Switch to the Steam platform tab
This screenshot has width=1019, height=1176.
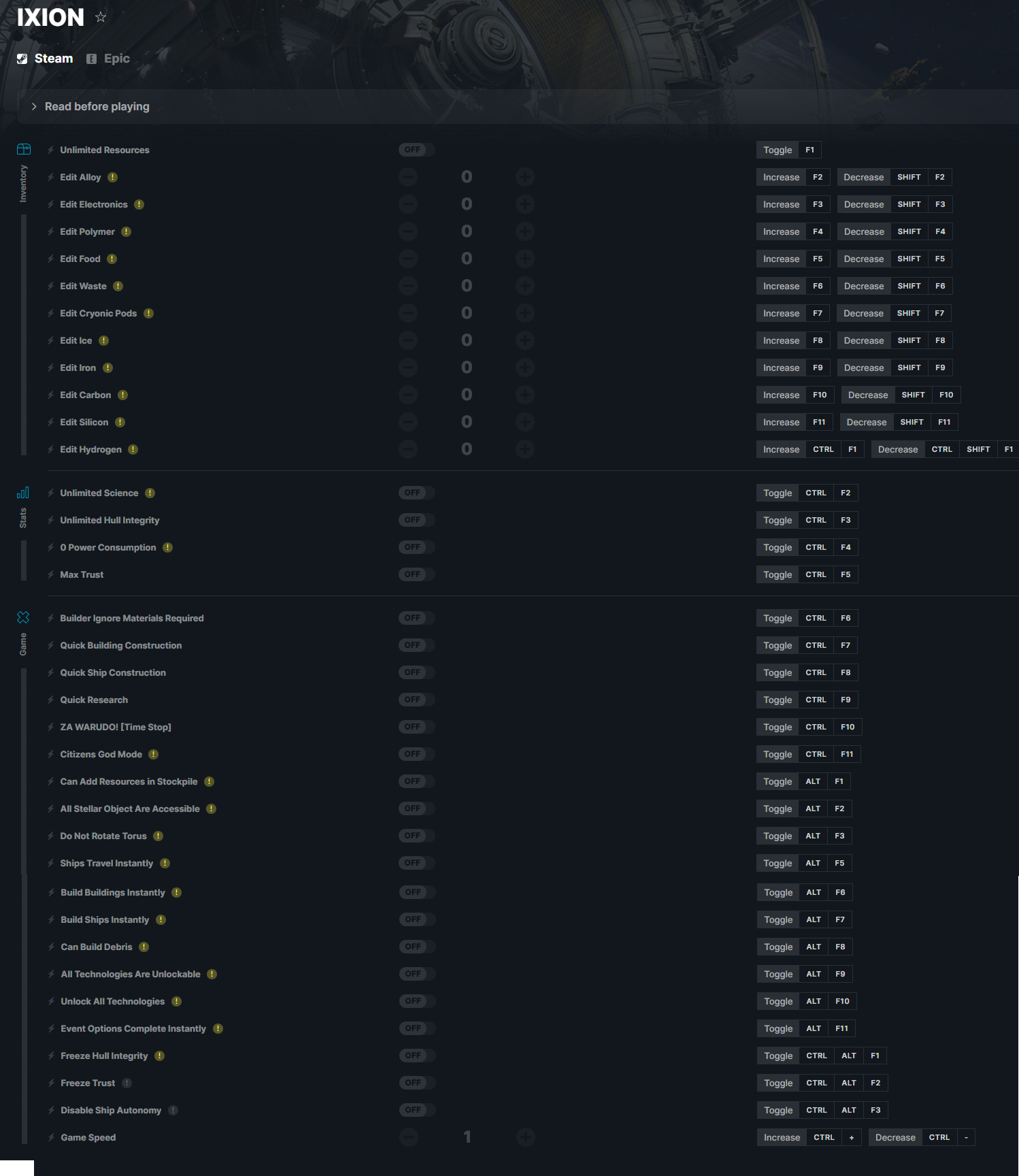point(45,59)
